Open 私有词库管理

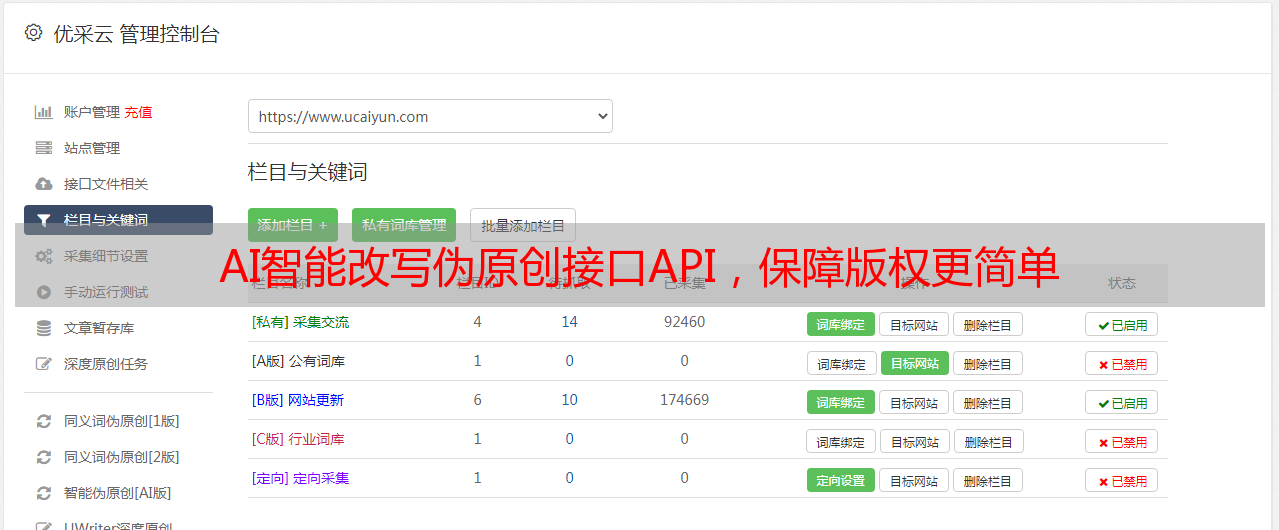point(404,226)
